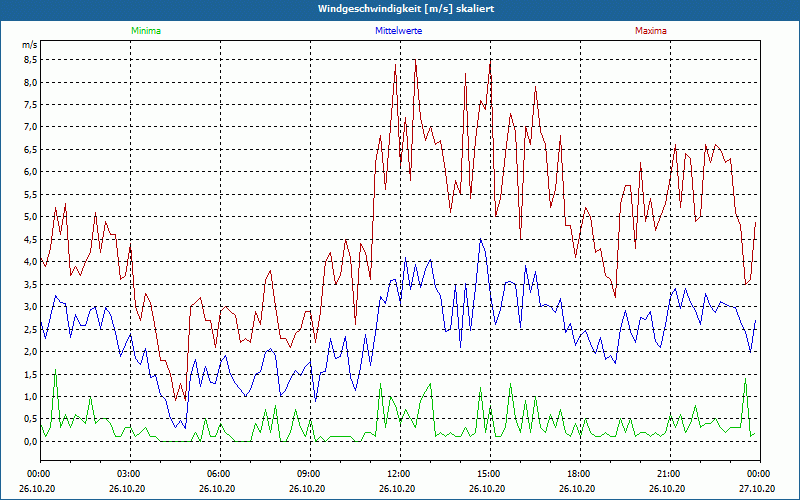Select the 0,0 y-axis value
This screenshot has height=500, width=800.
[29, 442]
